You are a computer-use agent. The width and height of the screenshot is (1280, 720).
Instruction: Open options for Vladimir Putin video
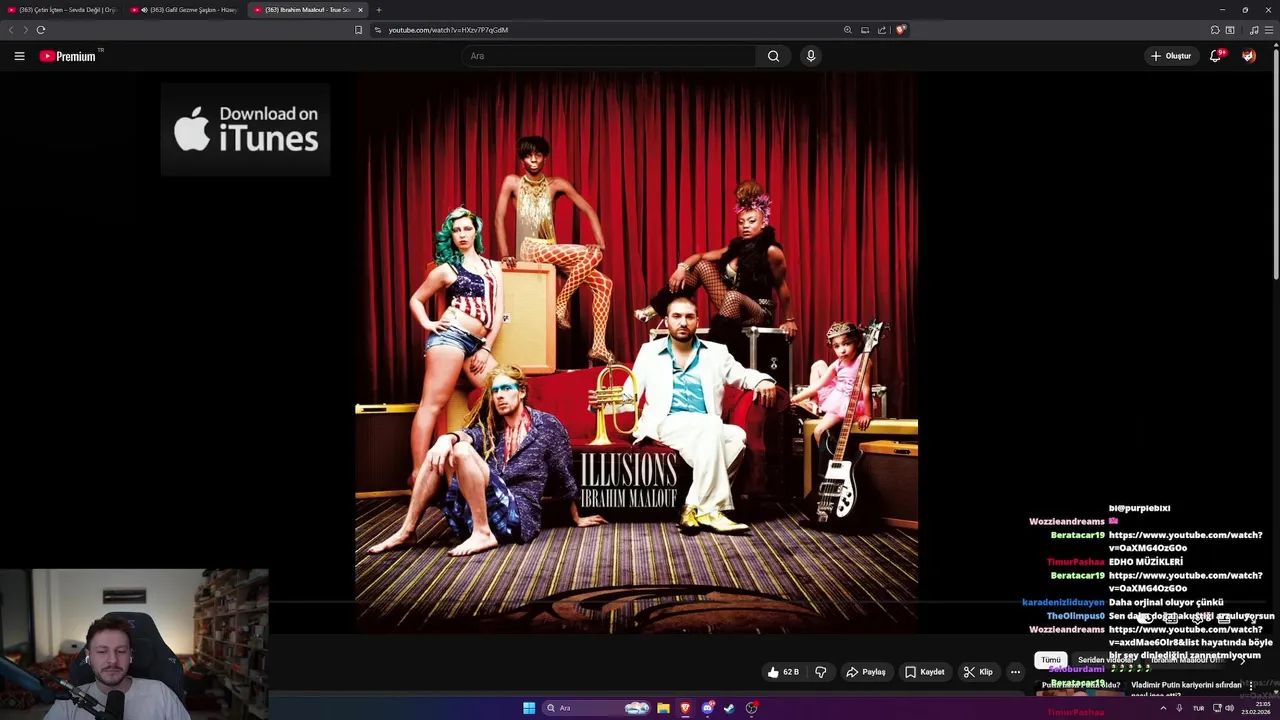(1250, 686)
